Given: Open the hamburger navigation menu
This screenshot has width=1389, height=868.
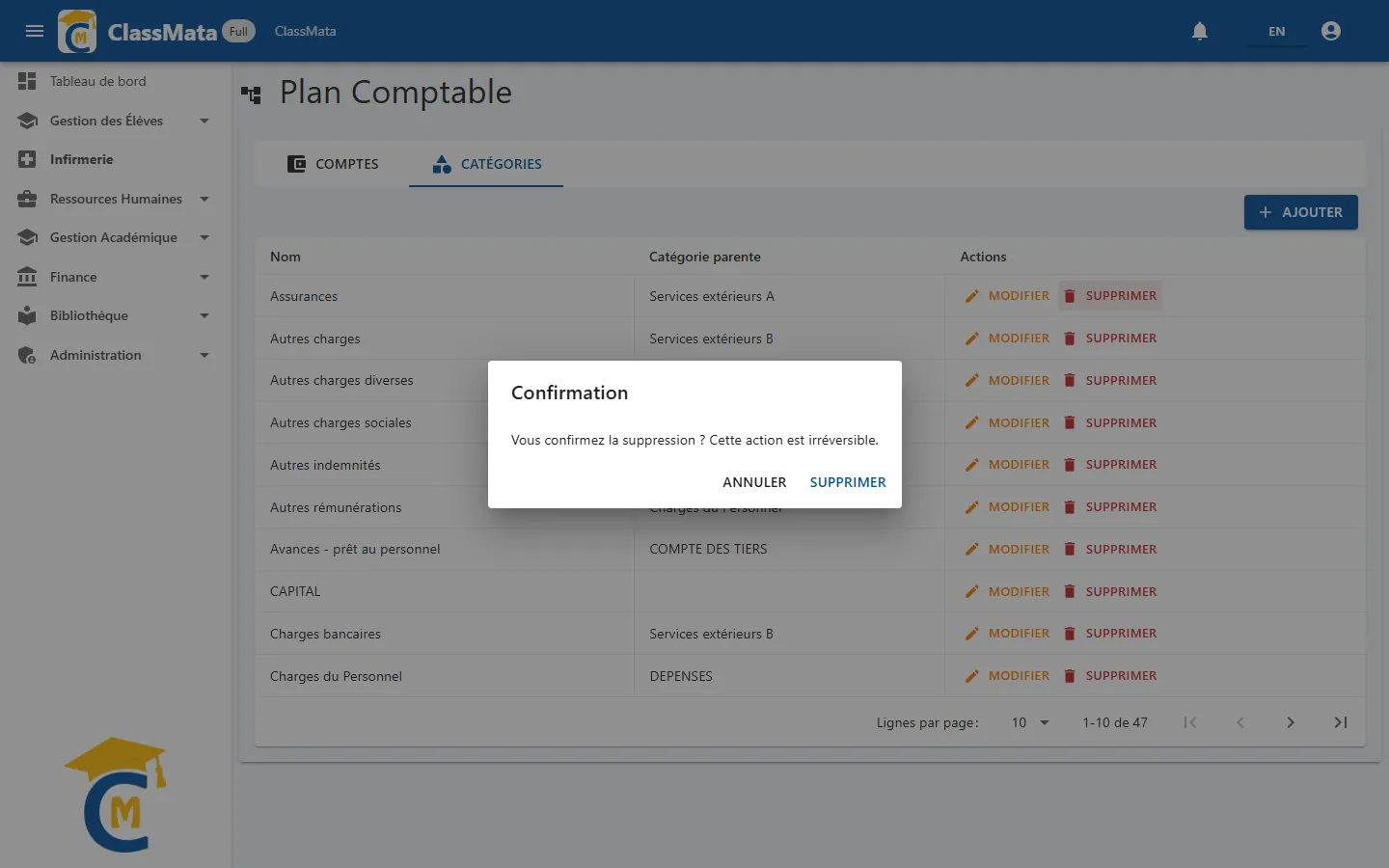Looking at the screenshot, I should pos(35,31).
